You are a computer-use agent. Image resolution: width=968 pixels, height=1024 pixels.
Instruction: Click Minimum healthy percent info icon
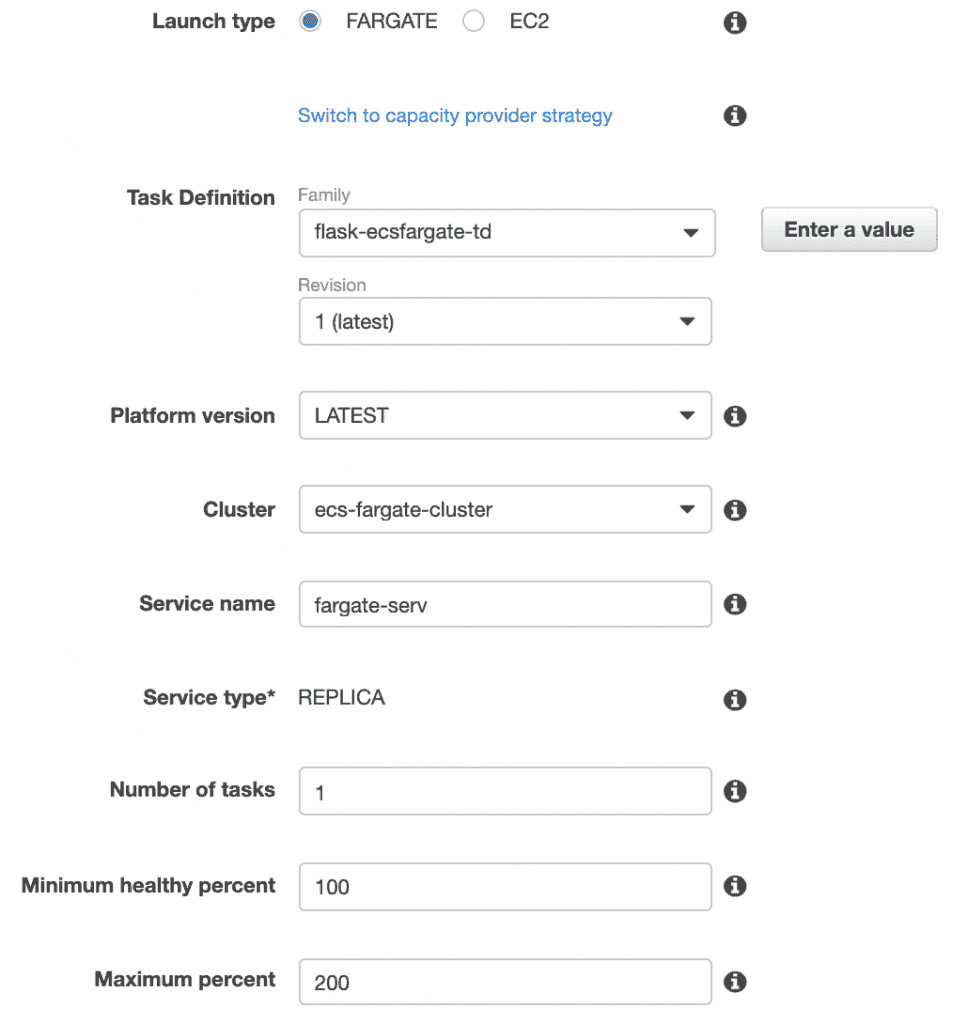pyautogui.click(x=735, y=886)
